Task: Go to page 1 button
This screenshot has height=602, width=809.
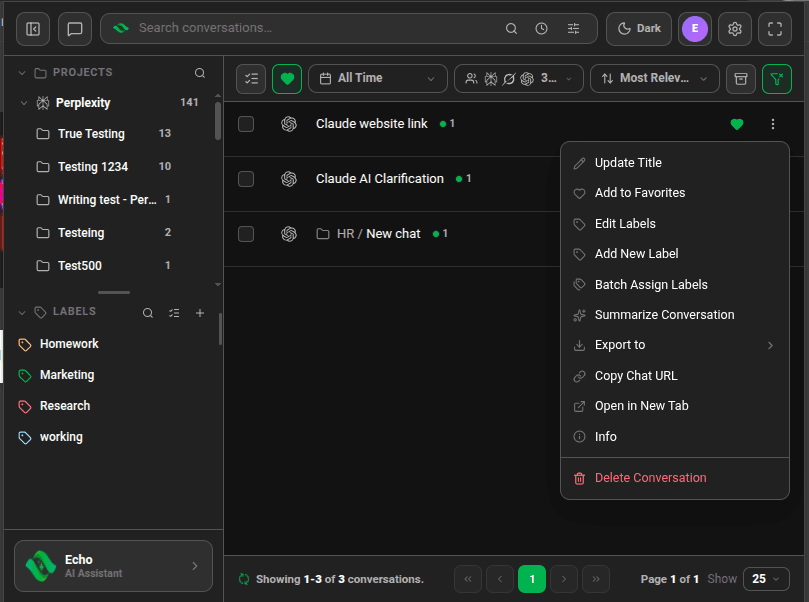Action: [x=531, y=579]
